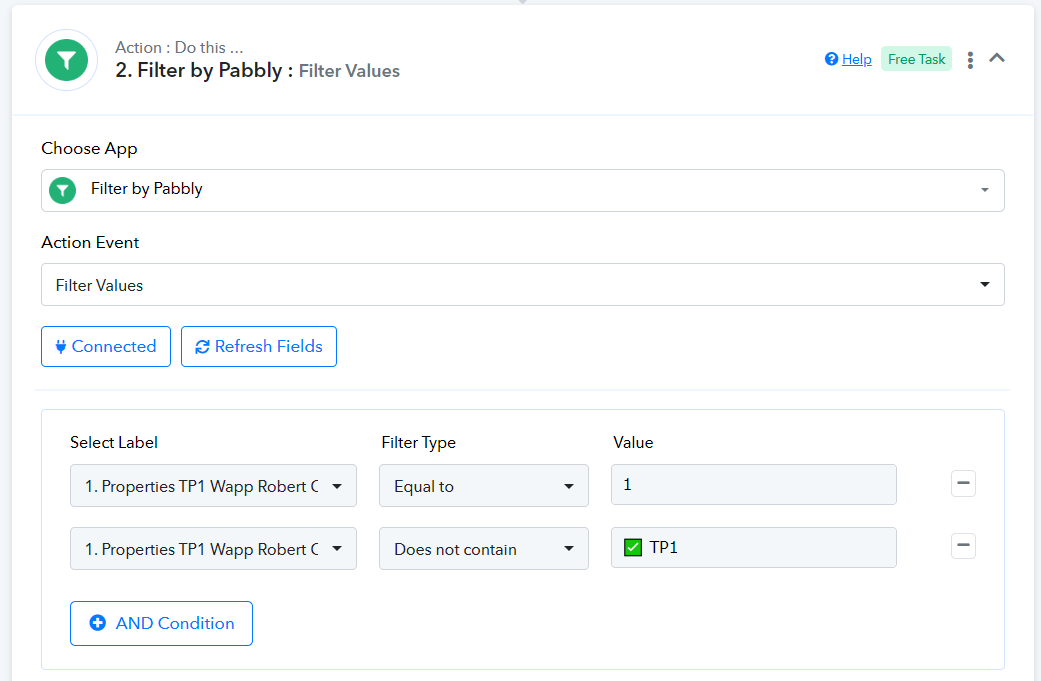Open the Choose App dropdown
Image resolution: width=1041 pixels, height=681 pixels.
pyautogui.click(x=522, y=190)
